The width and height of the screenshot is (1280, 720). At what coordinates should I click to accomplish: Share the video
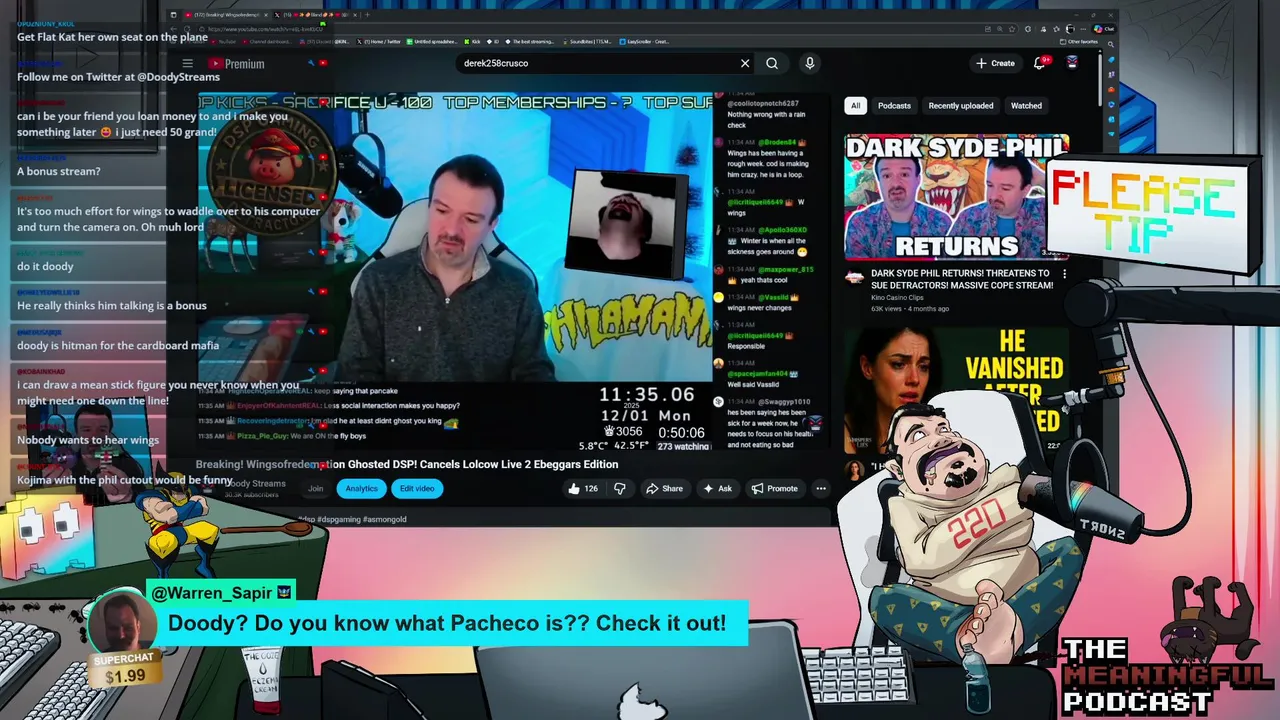point(665,489)
